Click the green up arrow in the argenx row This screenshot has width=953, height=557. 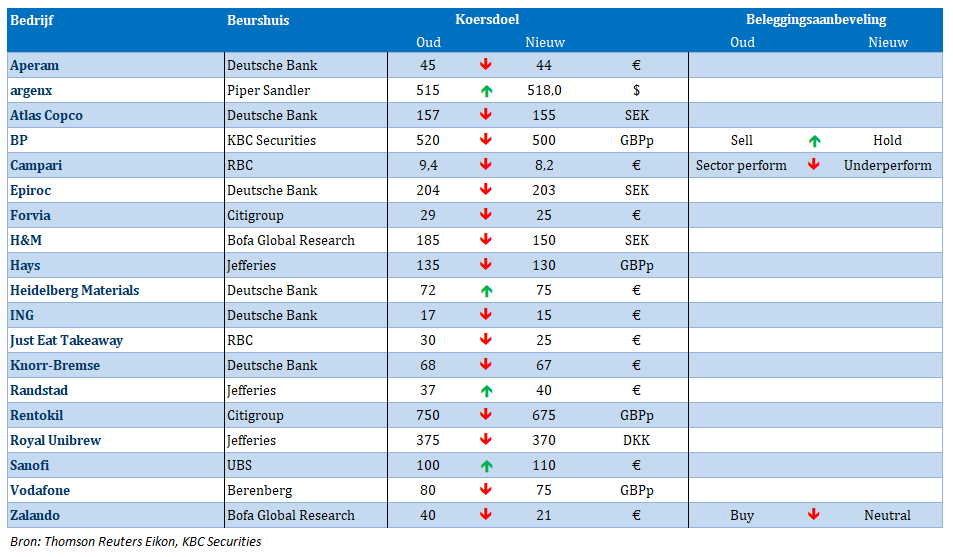coord(486,91)
